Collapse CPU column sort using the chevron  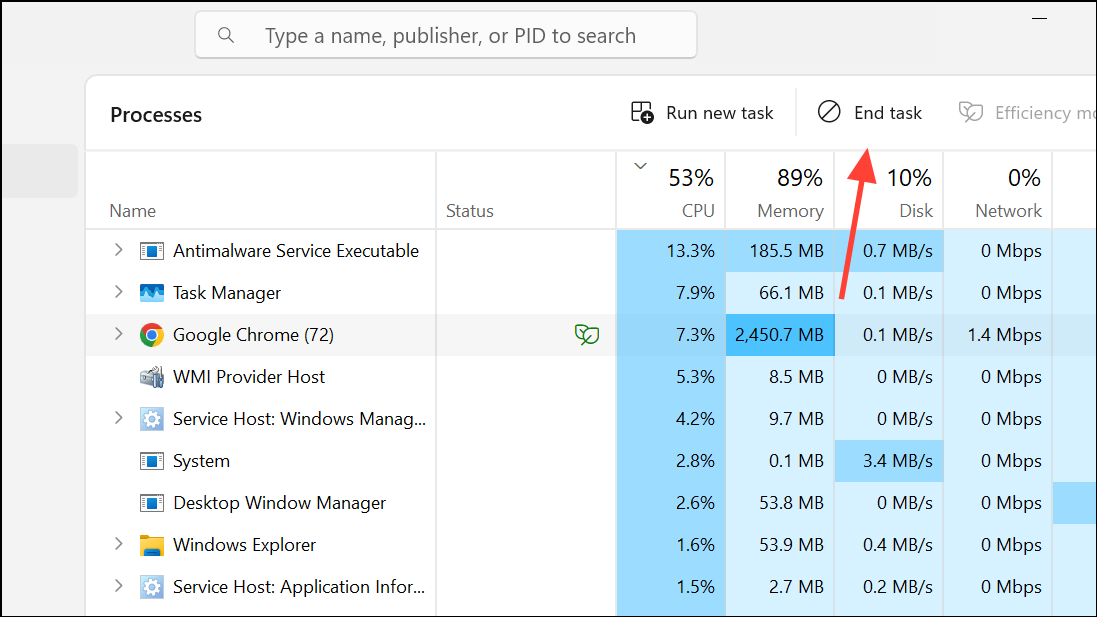coord(640,168)
